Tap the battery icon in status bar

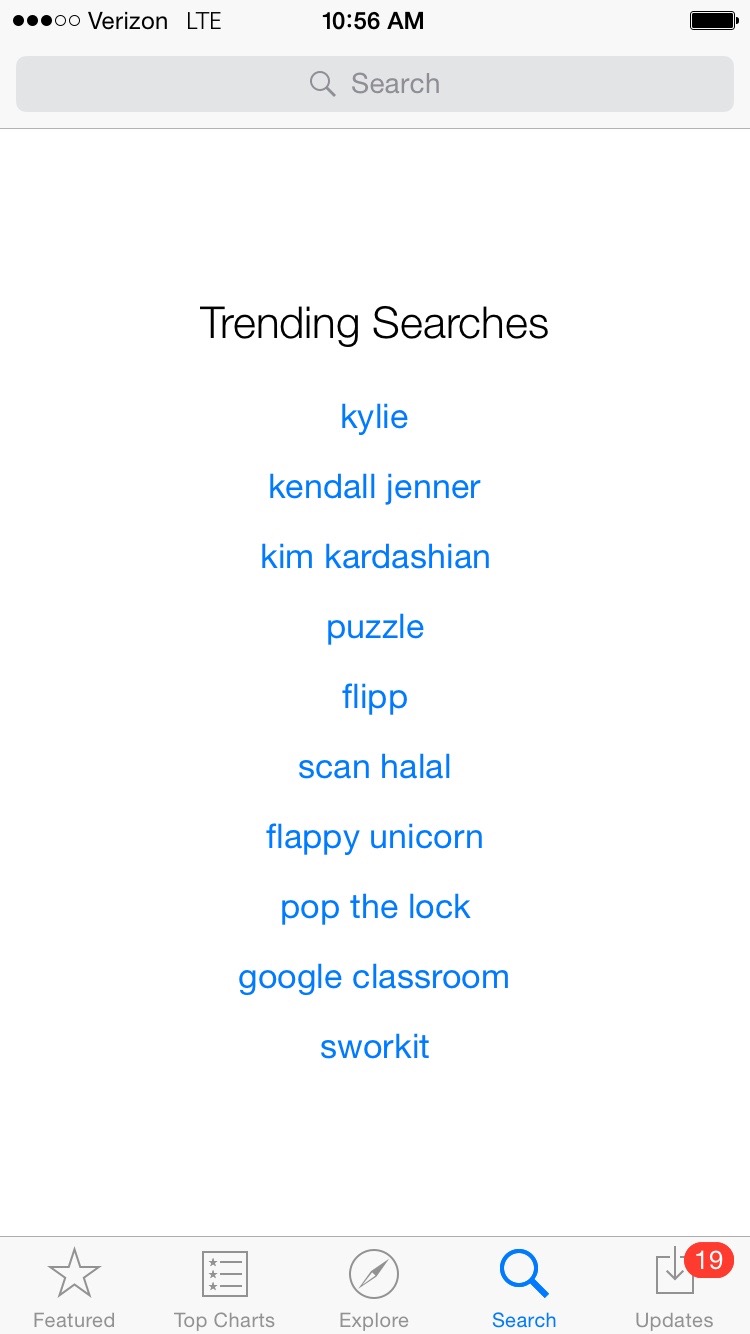pos(713,21)
